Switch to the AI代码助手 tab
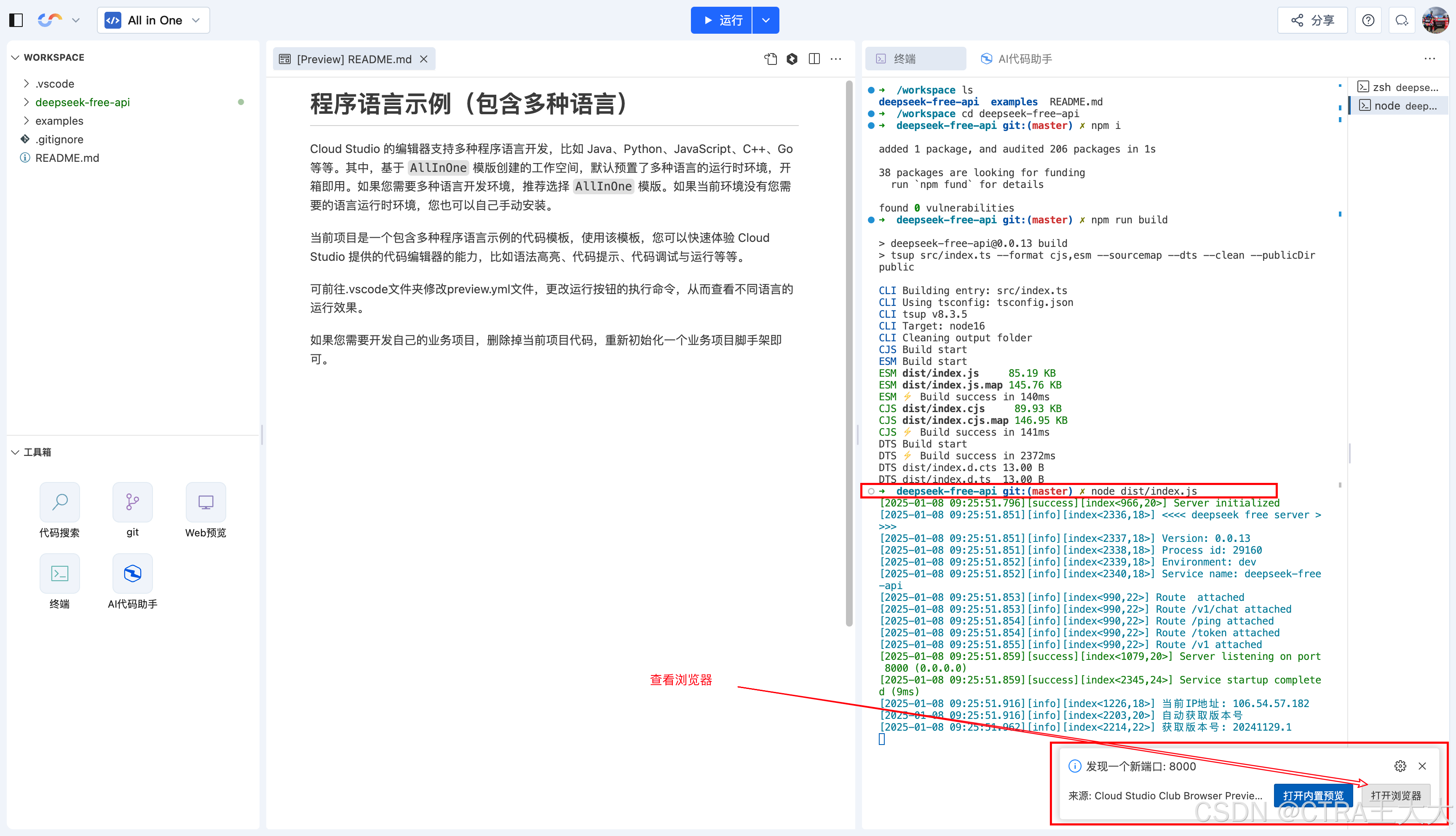This screenshot has width=1456, height=836. tap(1017, 59)
